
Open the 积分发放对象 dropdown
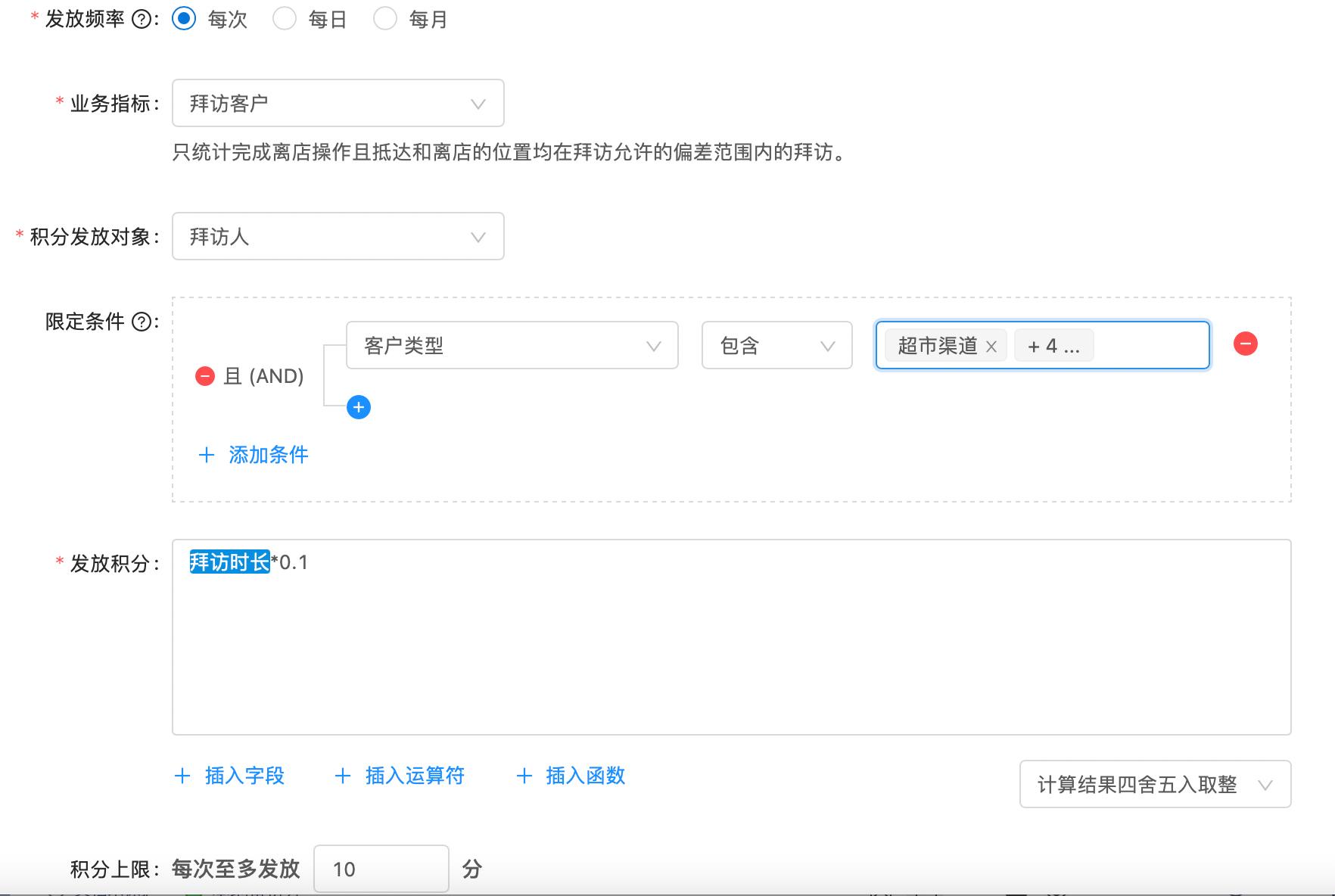click(x=338, y=237)
